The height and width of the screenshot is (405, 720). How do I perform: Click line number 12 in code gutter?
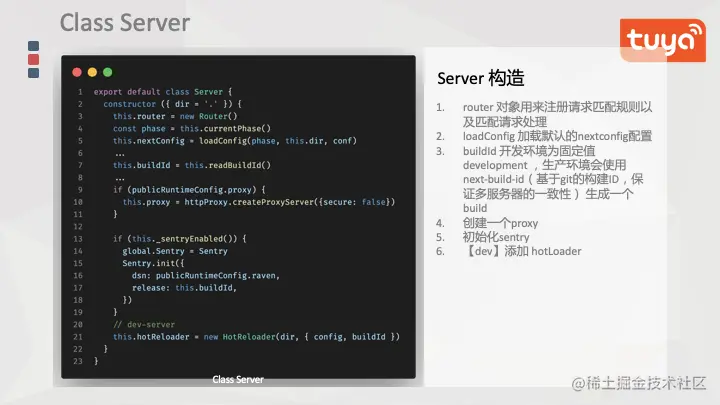pyautogui.click(x=78, y=226)
